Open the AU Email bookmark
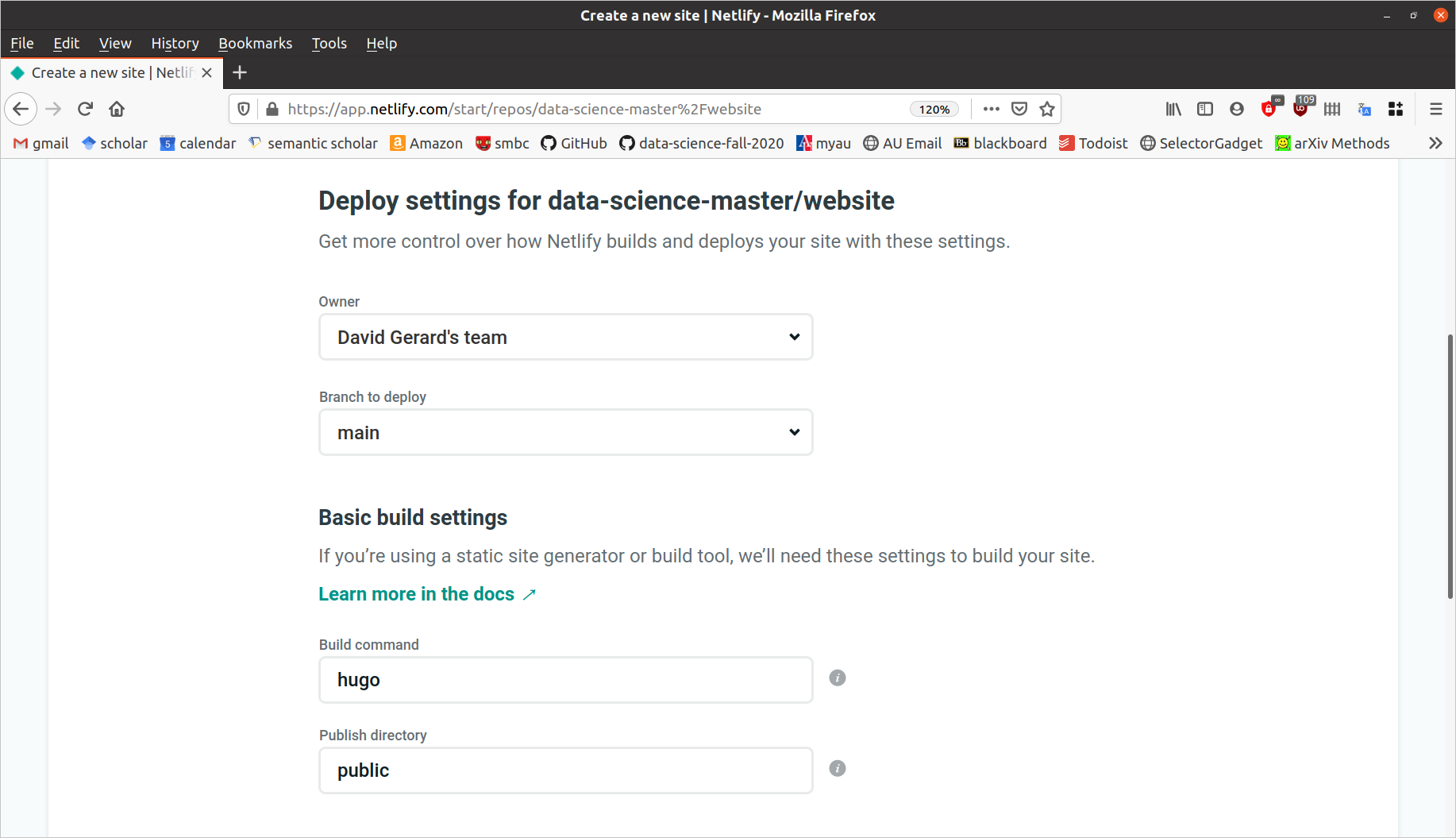Image resolution: width=1456 pixels, height=838 pixels. pyautogui.click(x=903, y=143)
